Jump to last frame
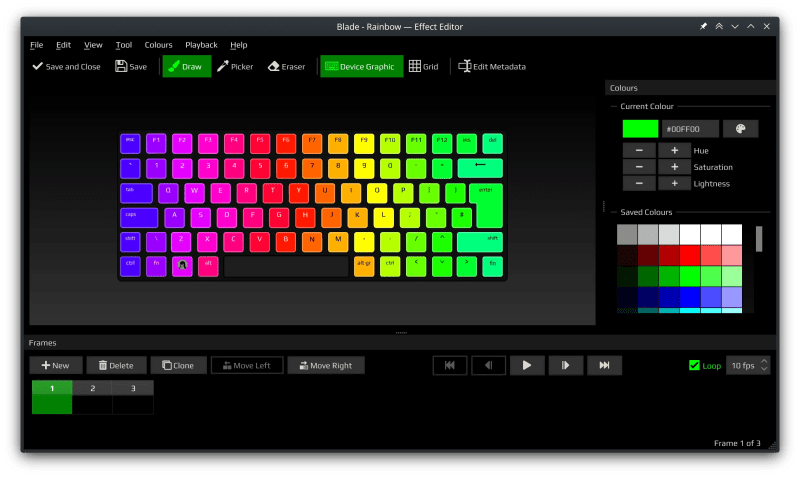800x477 pixels. point(604,365)
